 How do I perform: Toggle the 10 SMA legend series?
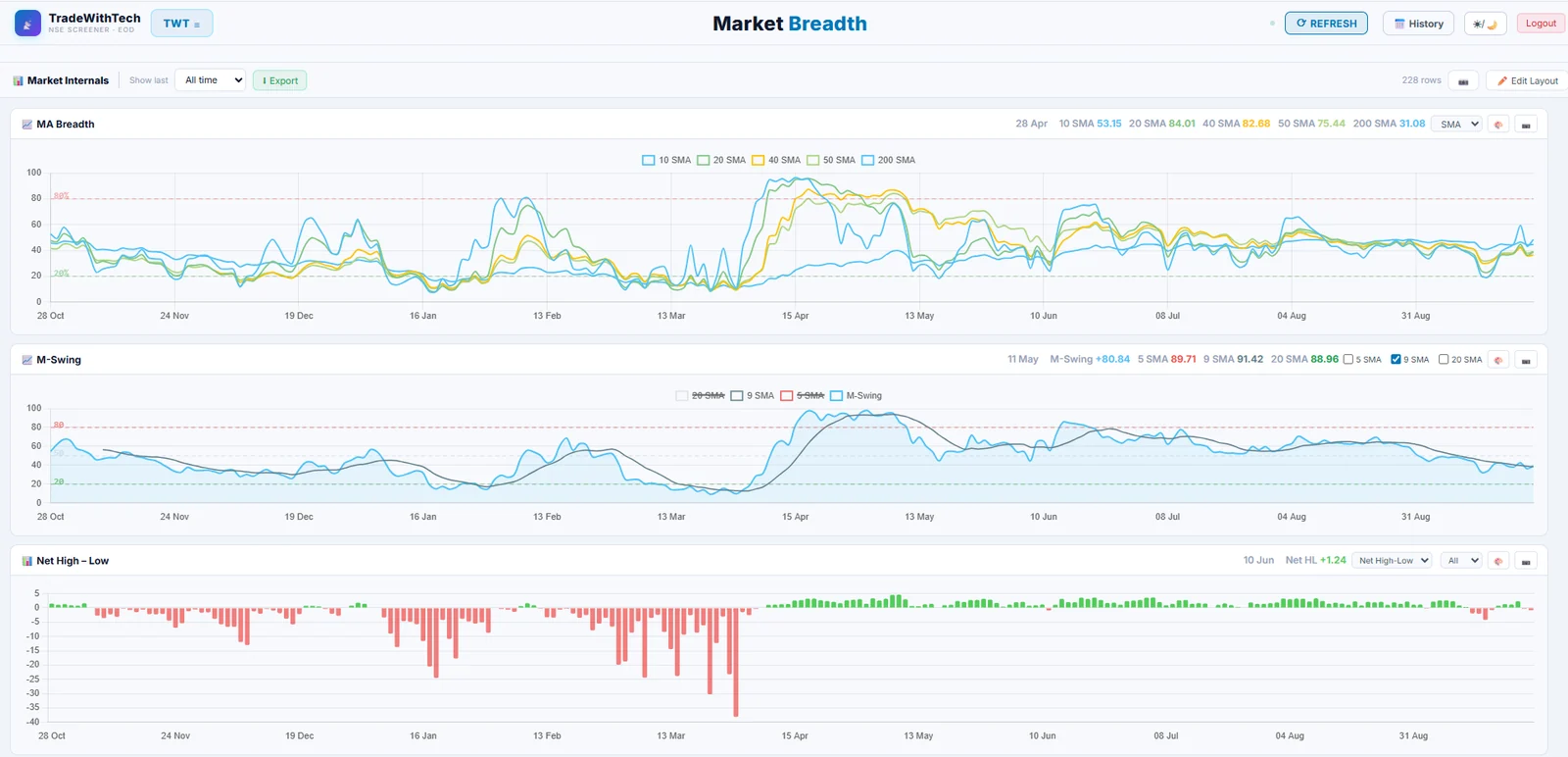(x=666, y=160)
